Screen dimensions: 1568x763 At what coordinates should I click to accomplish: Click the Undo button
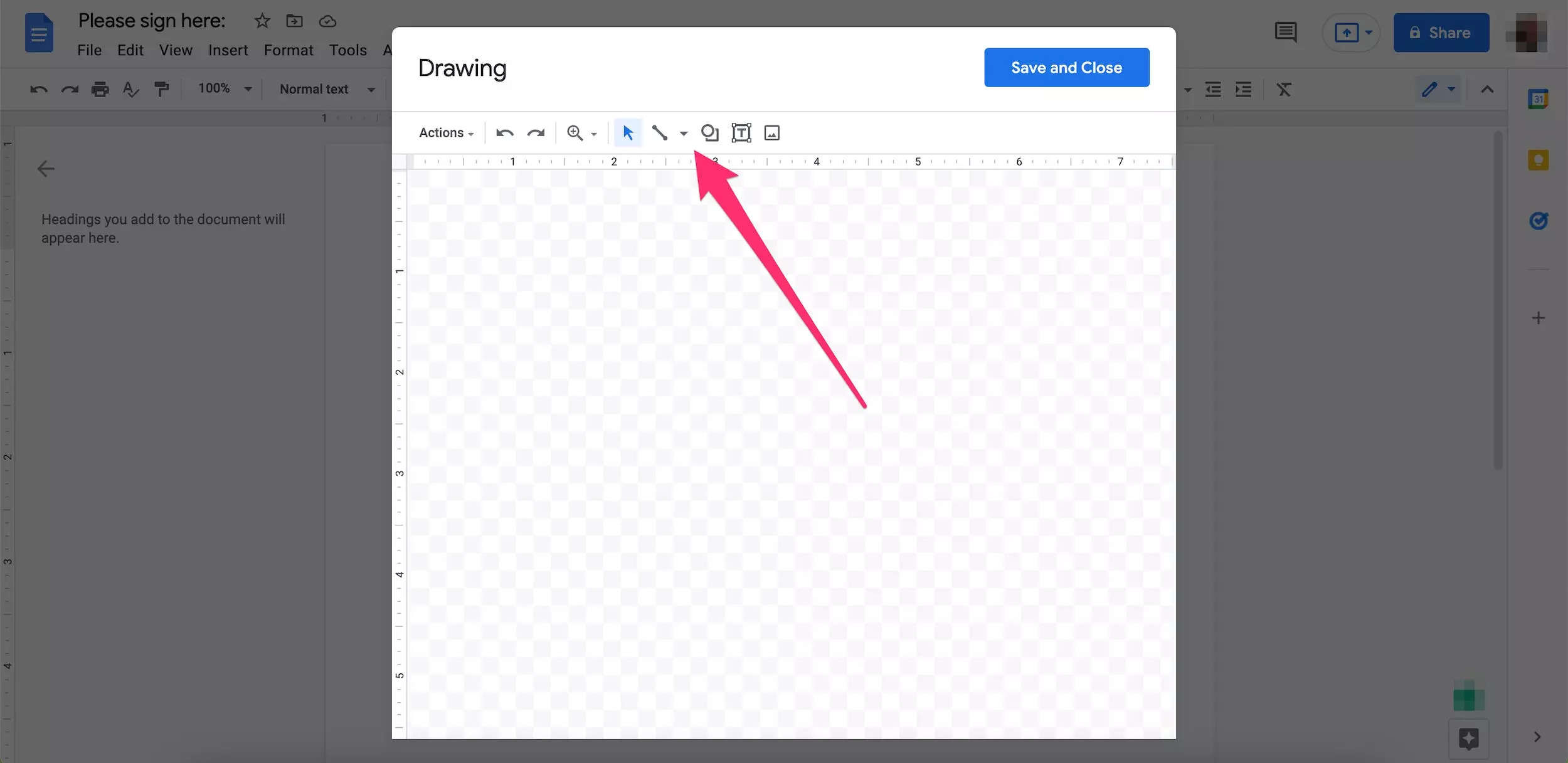tap(503, 132)
